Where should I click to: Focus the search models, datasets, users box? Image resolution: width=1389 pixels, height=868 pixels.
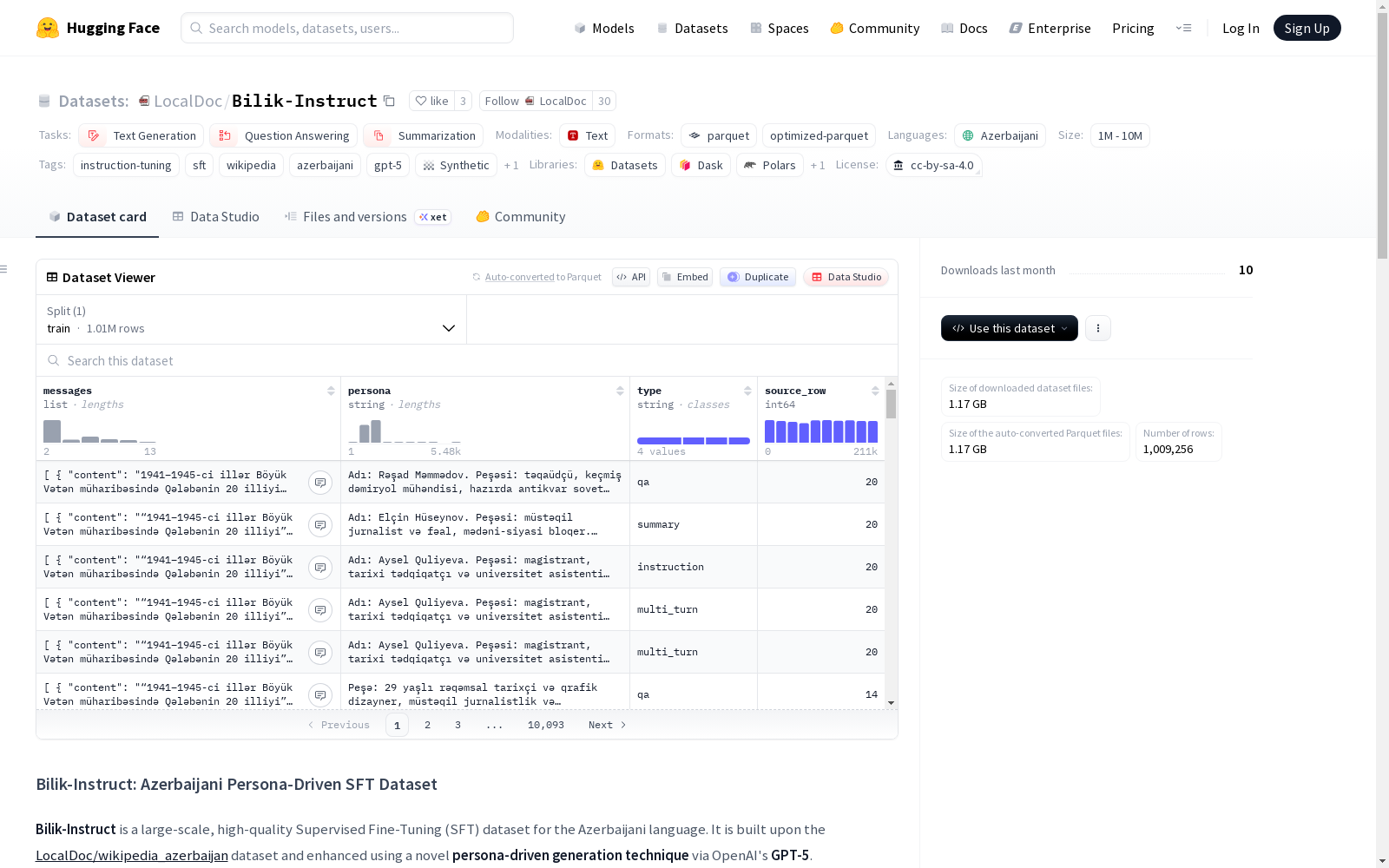pyautogui.click(x=347, y=28)
